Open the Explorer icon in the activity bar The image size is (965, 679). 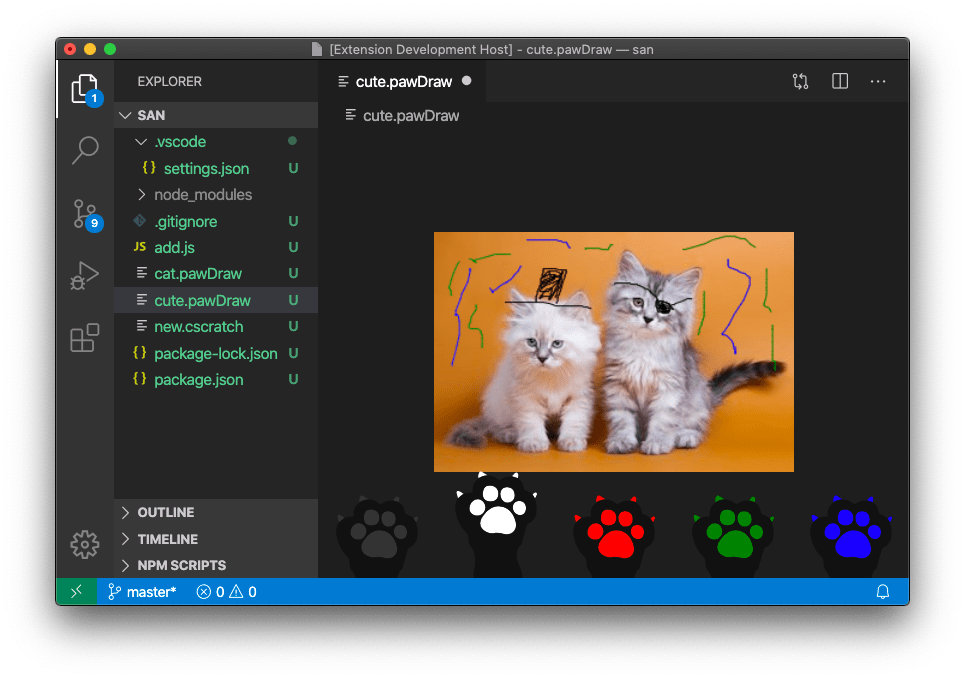tap(84, 87)
